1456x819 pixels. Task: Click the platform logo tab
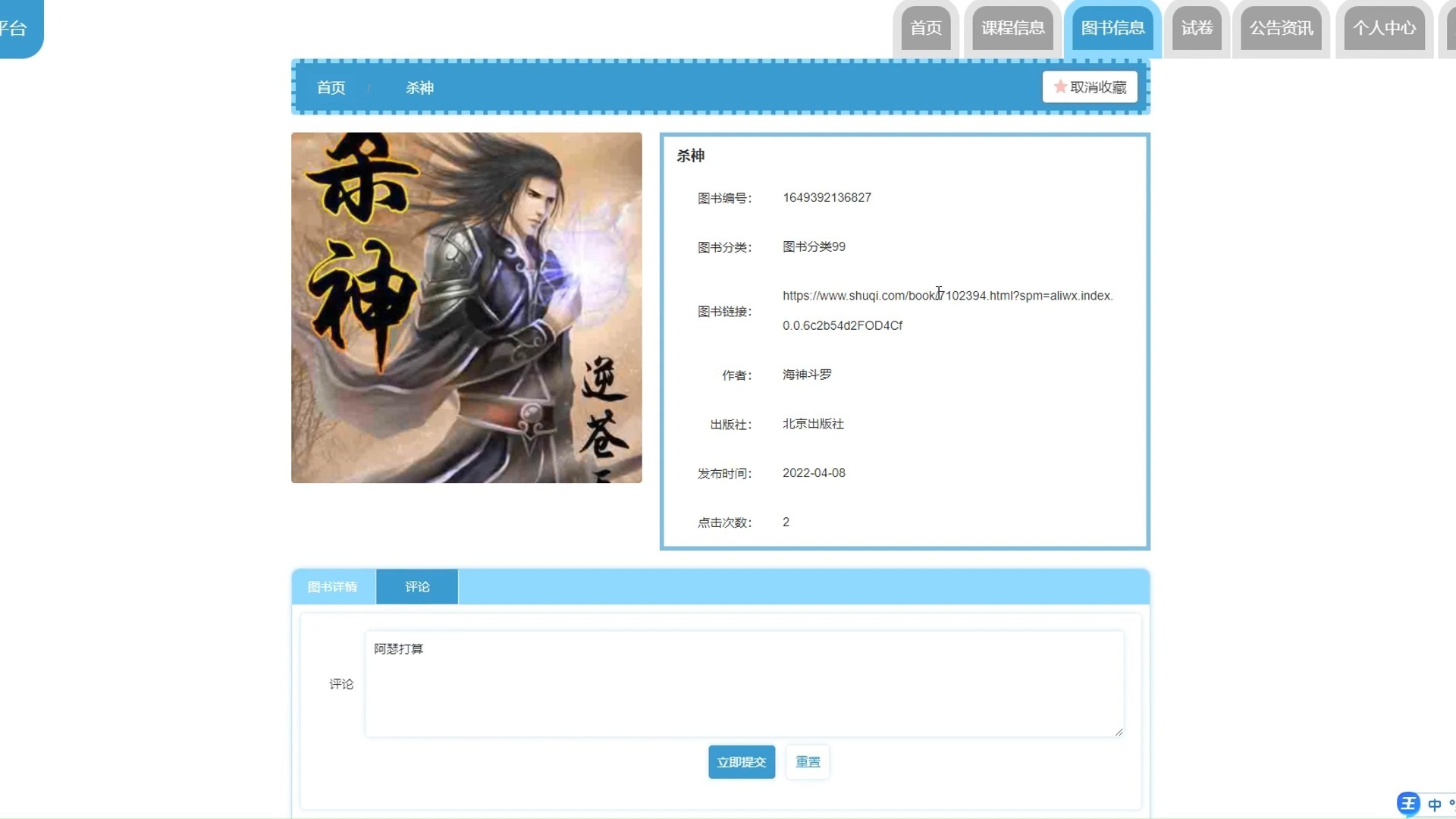pos(21,29)
